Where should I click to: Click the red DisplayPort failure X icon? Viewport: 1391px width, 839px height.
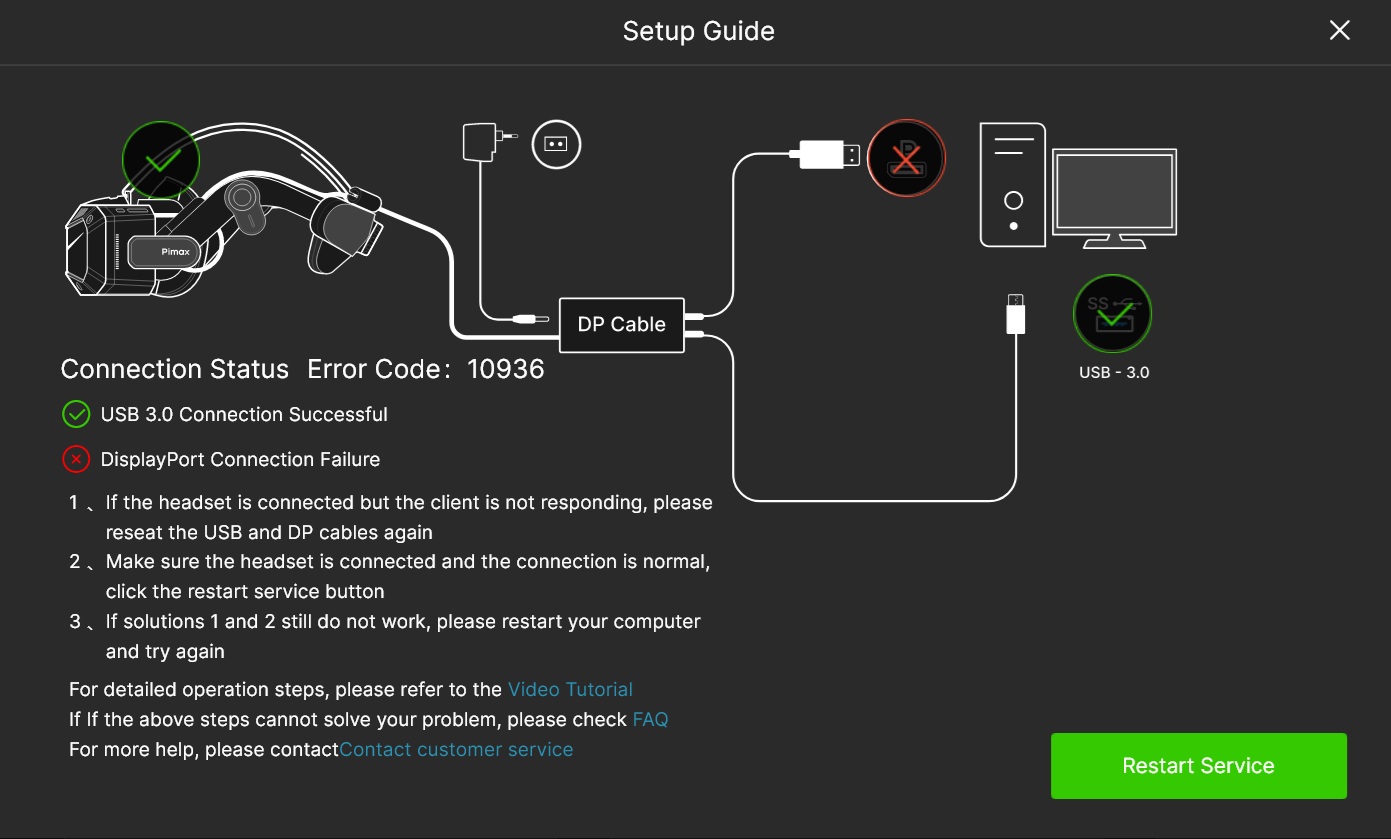(x=76, y=460)
